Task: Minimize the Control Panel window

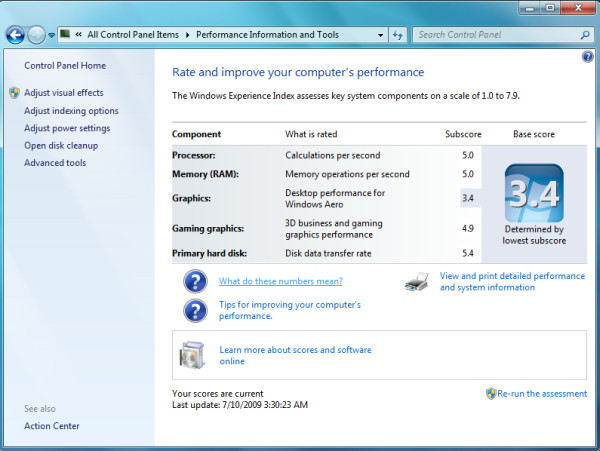Action: click(530, 8)
